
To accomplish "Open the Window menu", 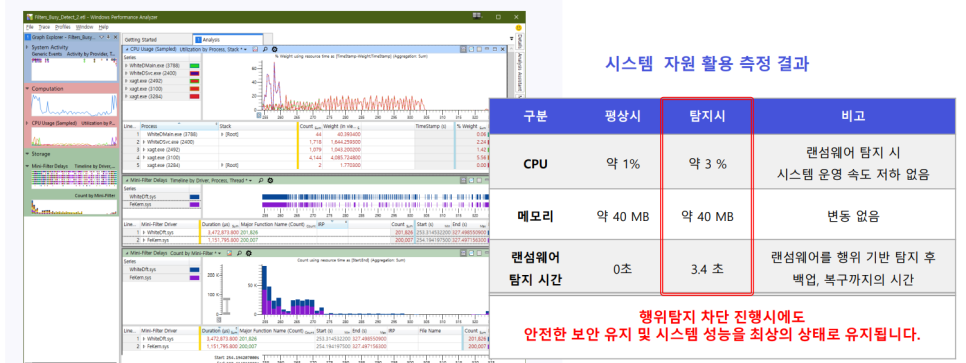I will (84, 27).
